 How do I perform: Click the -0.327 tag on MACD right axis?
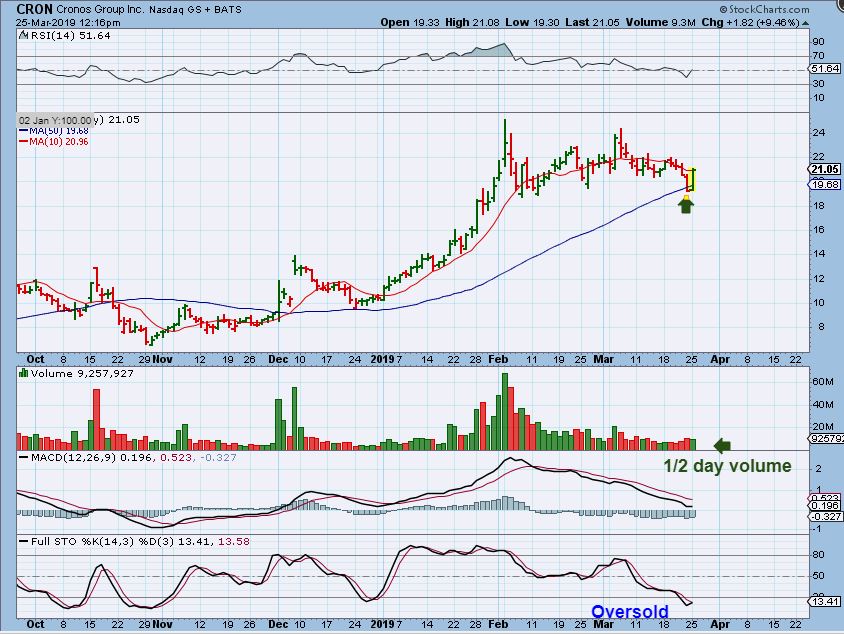(825, 516)
